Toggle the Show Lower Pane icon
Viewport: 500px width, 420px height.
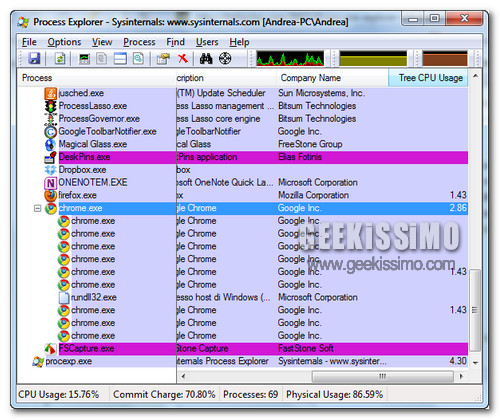[120, 59]
